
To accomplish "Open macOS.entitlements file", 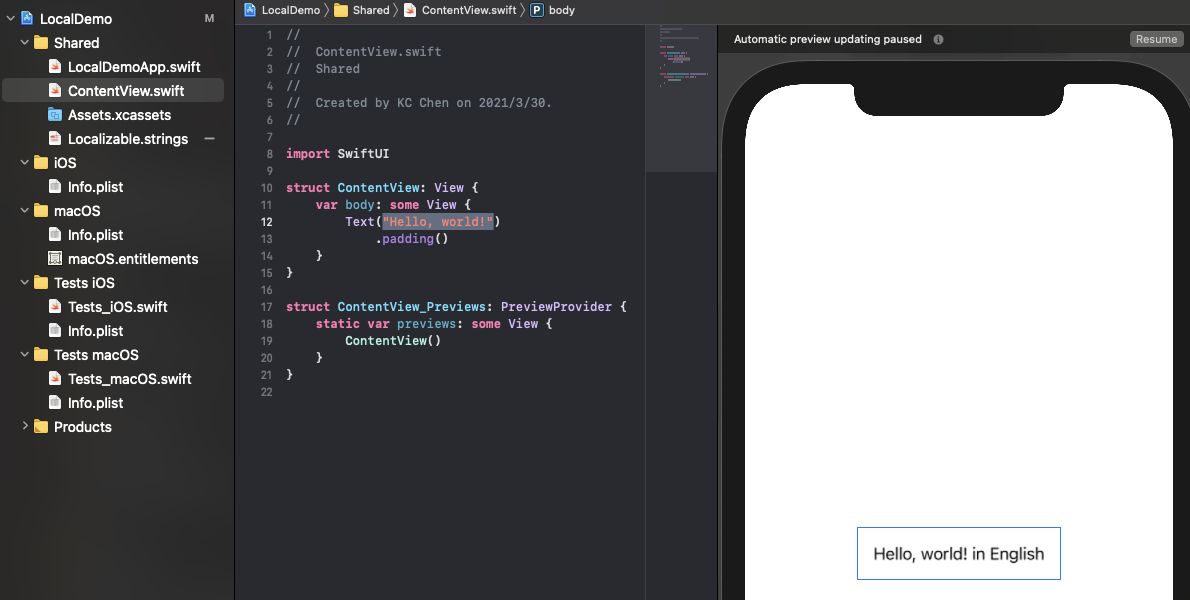I will [133, 259].
